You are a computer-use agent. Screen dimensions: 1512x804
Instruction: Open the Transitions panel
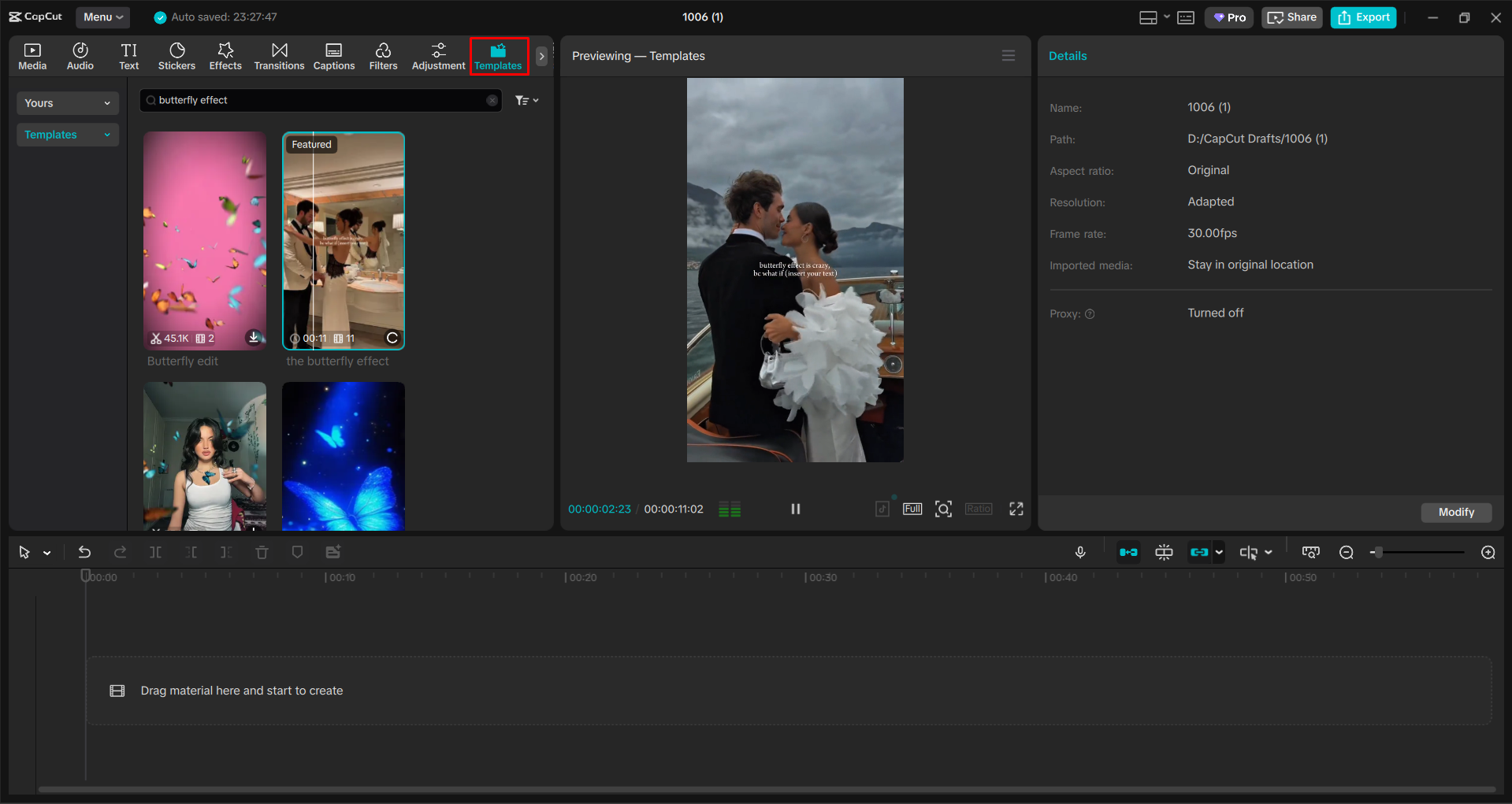(279, 55)
